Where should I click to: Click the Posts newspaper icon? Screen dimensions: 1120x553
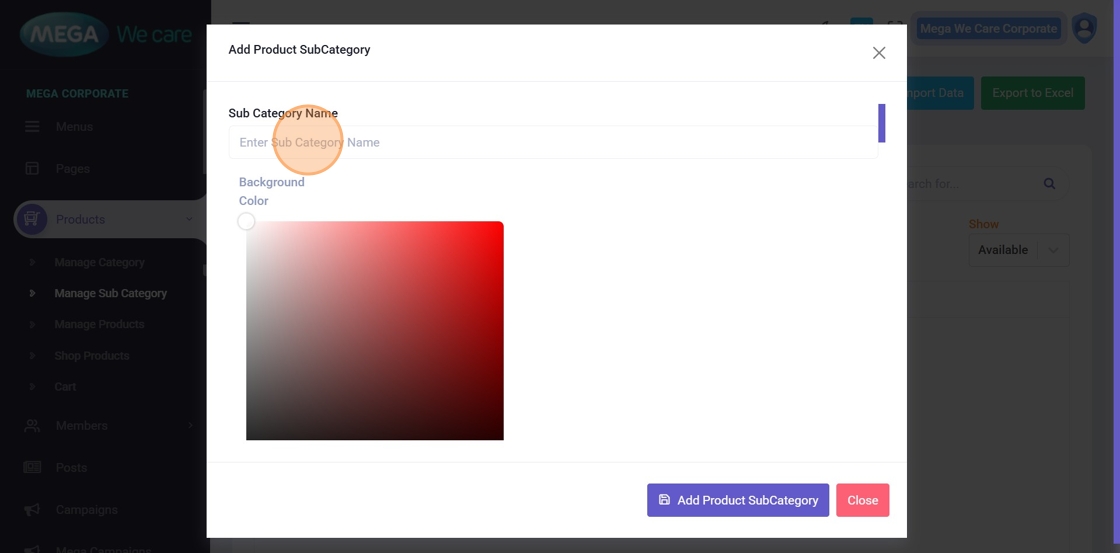click(x=32, y=468)
